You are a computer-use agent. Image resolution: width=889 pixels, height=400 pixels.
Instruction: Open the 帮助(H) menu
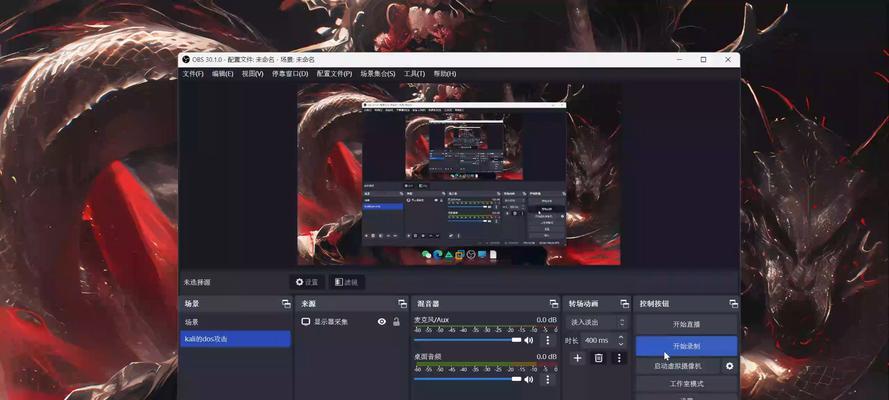pos(444,74)
